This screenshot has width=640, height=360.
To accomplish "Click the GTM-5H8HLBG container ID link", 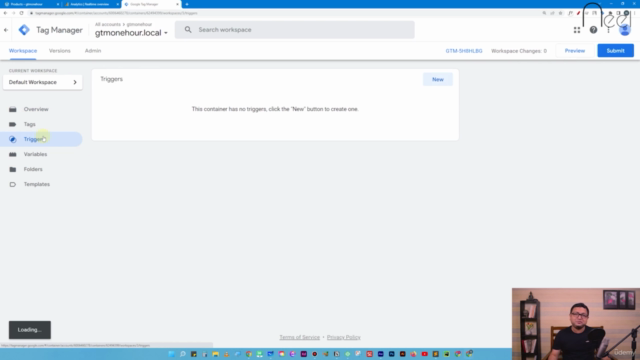I will coord(464,51).
